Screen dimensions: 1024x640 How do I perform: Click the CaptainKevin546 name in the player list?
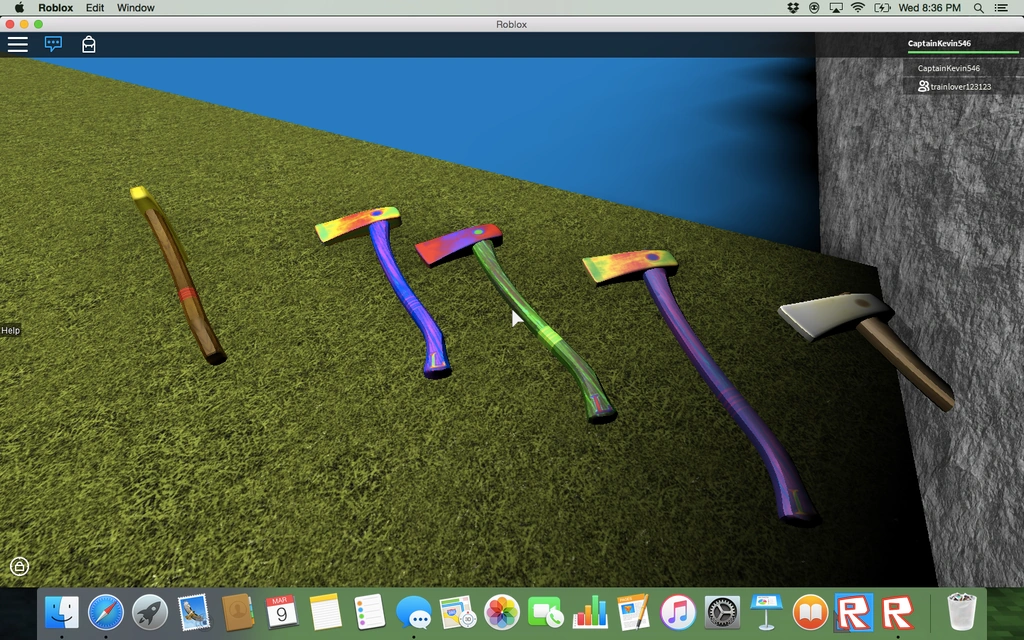pos(950,68)
